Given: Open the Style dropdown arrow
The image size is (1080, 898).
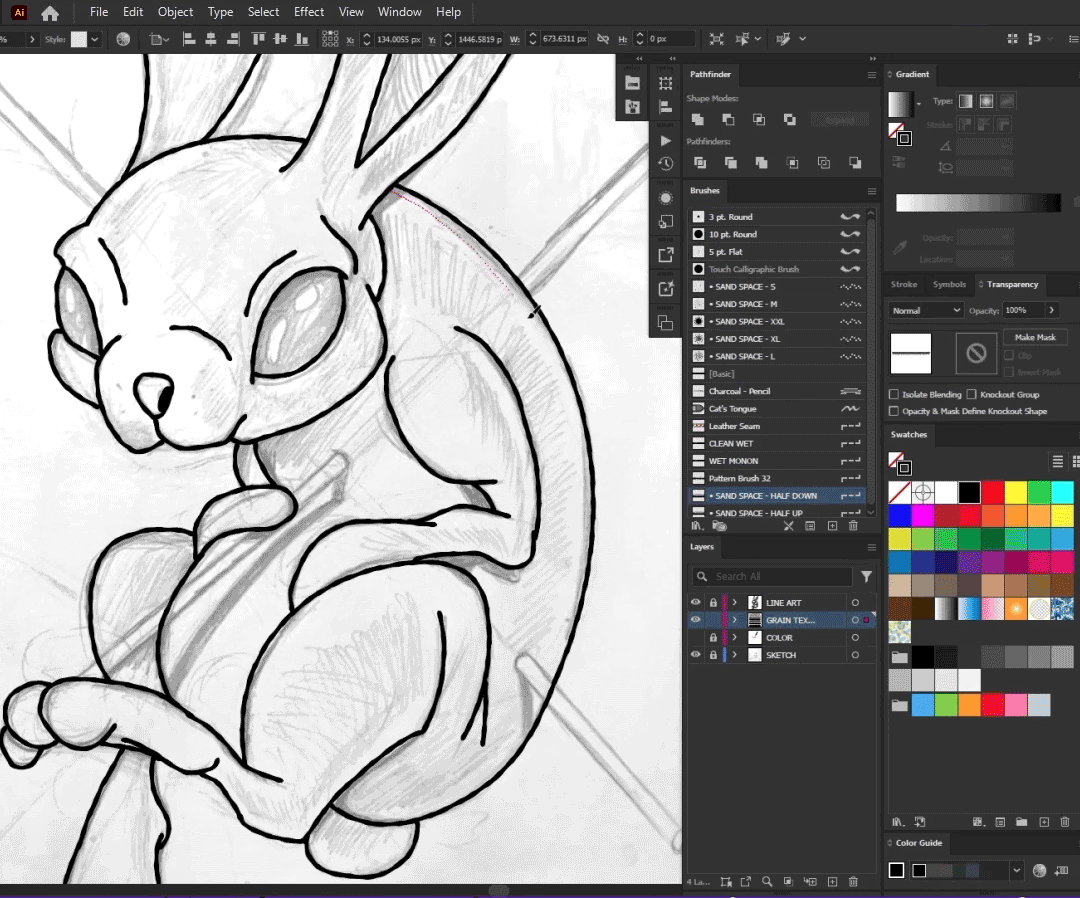Looking at the screenshot, I should coord(95,39).
